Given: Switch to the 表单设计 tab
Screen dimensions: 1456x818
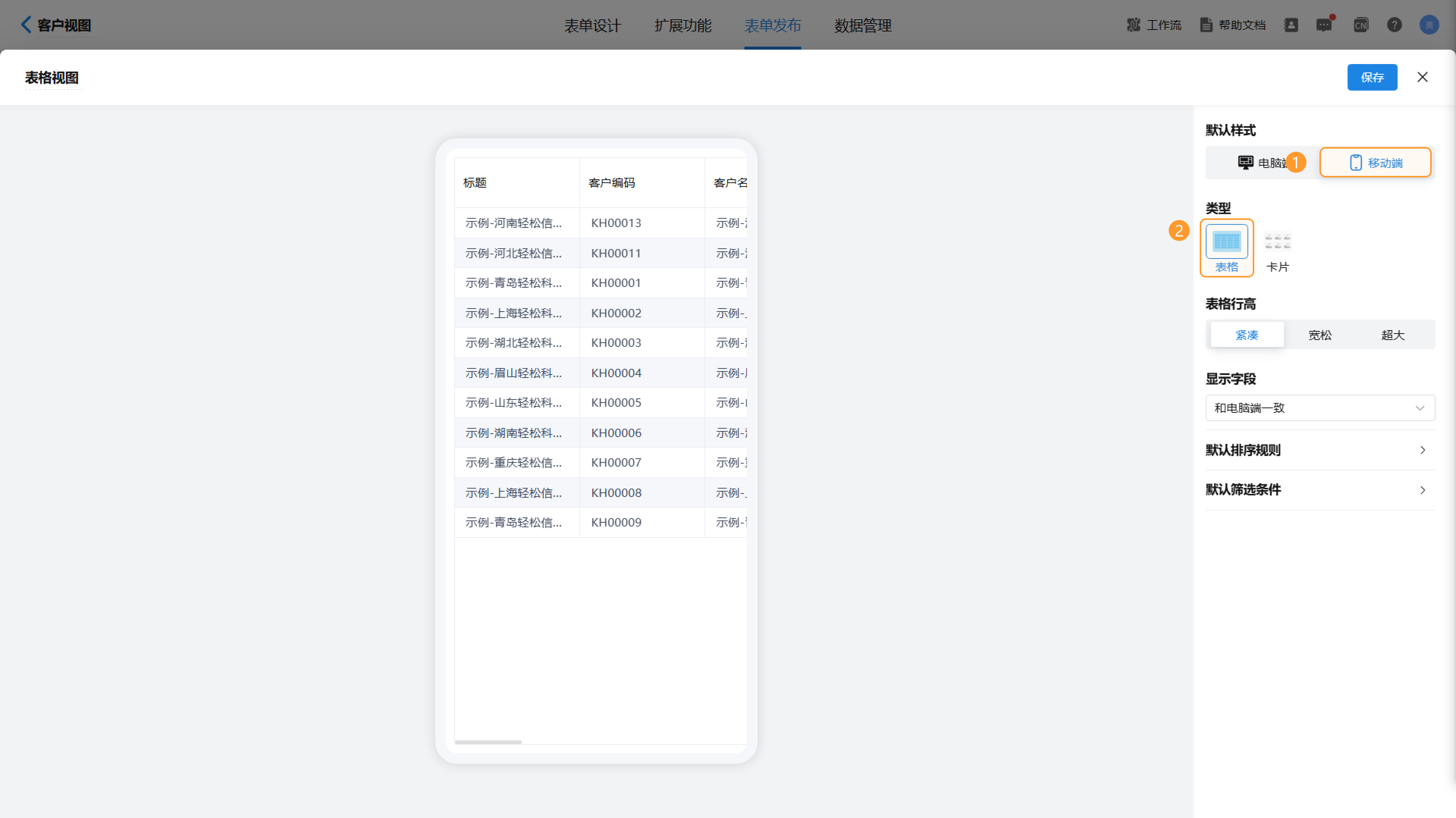Looking at the screenshot, I should coord(592,25).
